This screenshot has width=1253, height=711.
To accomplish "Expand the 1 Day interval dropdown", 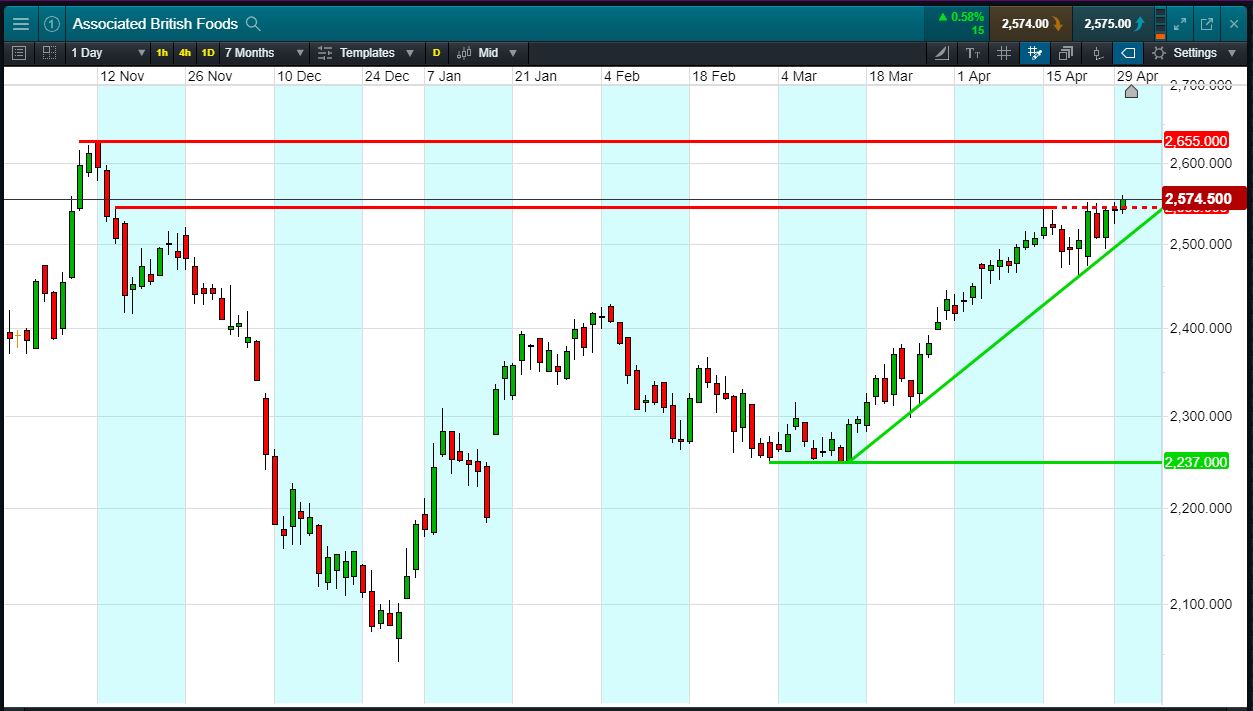I will [x=108, y=53].
